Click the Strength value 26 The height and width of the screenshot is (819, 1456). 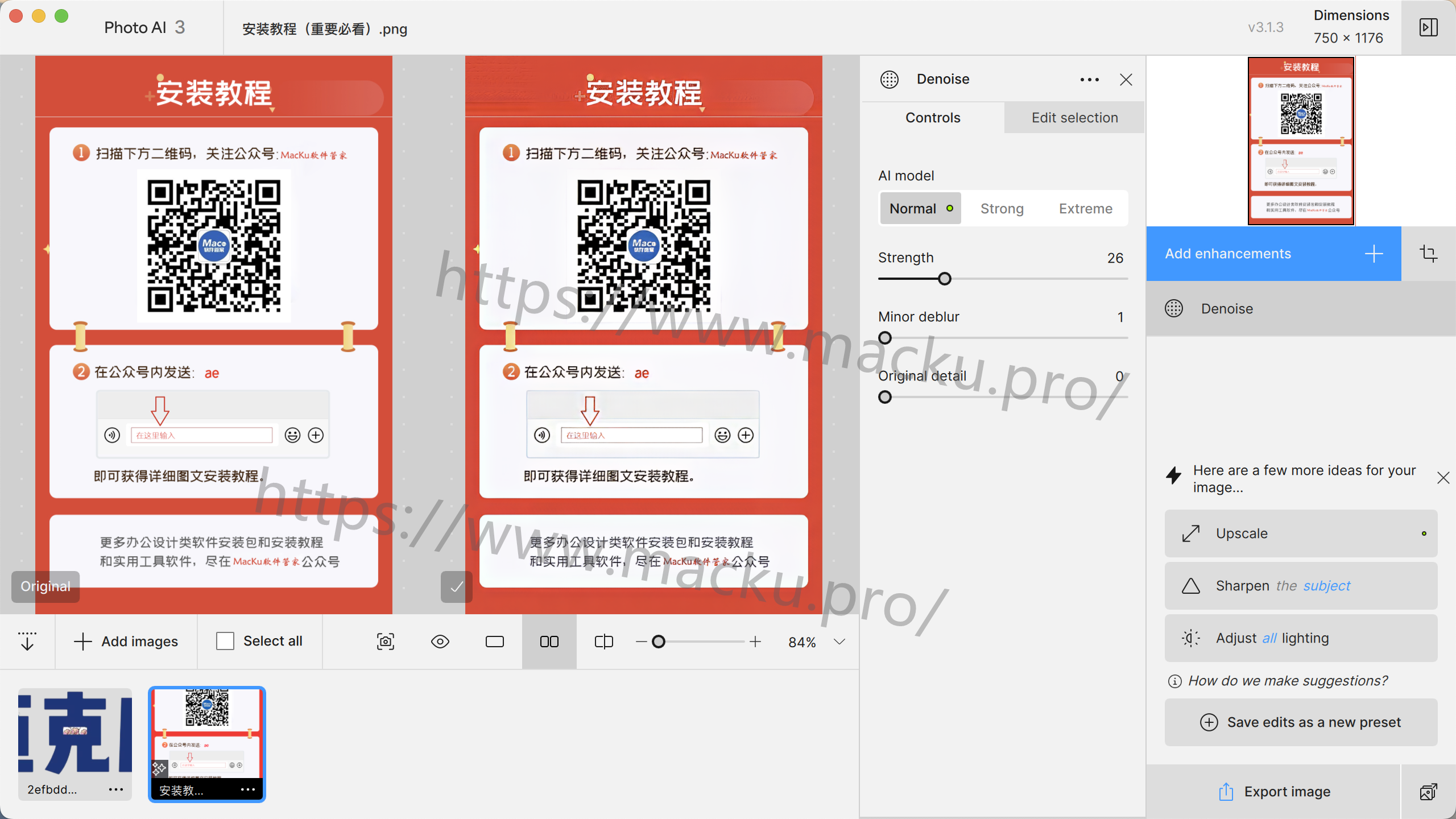(1115, 258)
